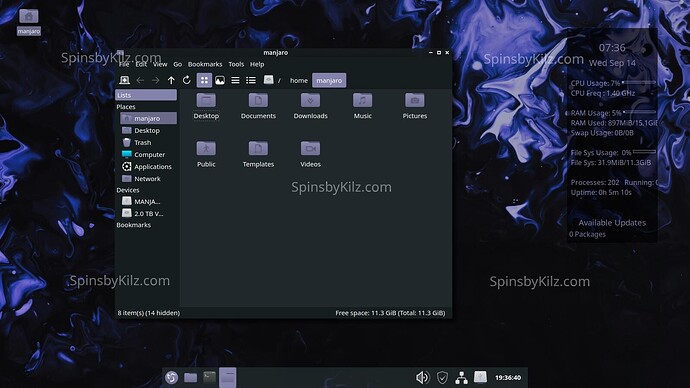Switch to compact list view
Viewport: 690px width, 388px height.
coord(235,80)
